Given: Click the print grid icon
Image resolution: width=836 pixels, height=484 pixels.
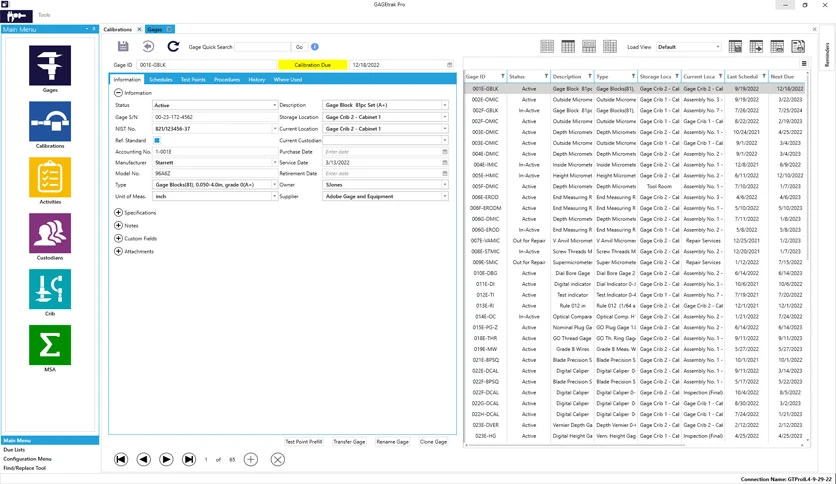Looking at the screenshot, I should click(777, 46).
